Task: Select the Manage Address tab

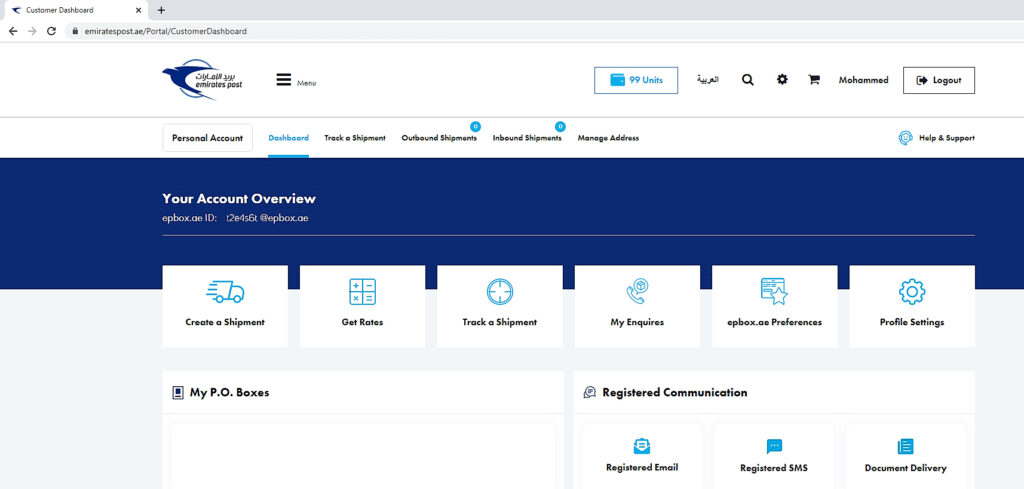Action: [x=608, y=138]
